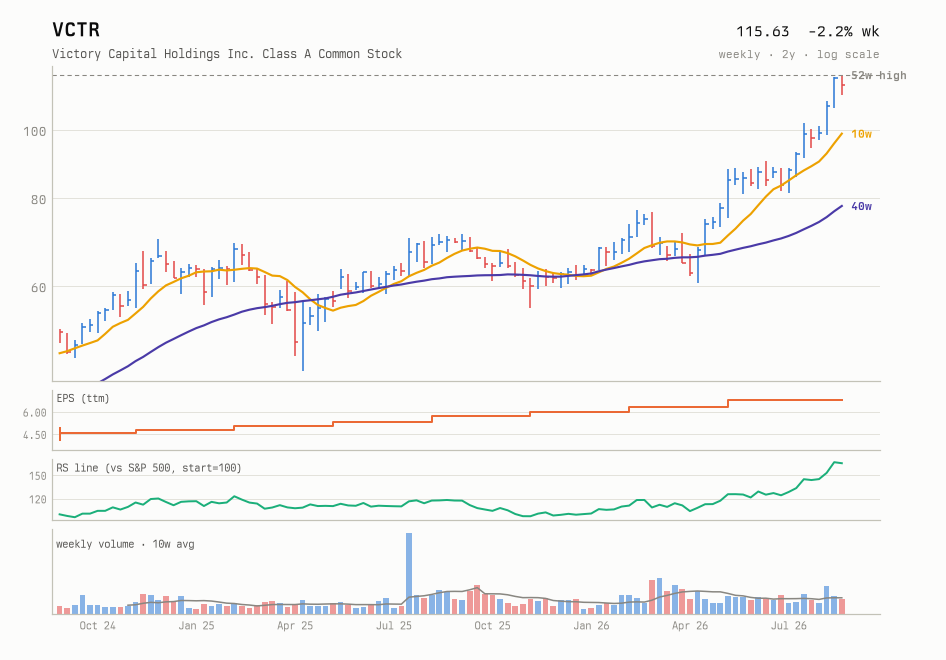Click the 'Apr 25' date axis label
The width and height of the screenshot is (946, 660).
[x=295, y=626]
